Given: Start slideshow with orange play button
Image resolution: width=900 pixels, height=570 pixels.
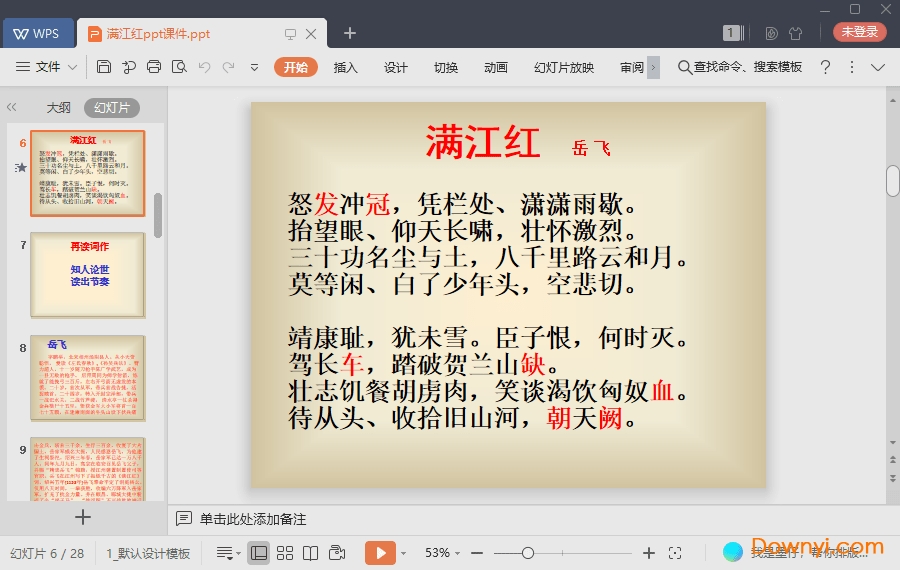Looking at the screenshot, I should pyautogui.click(x=380, y=553).
